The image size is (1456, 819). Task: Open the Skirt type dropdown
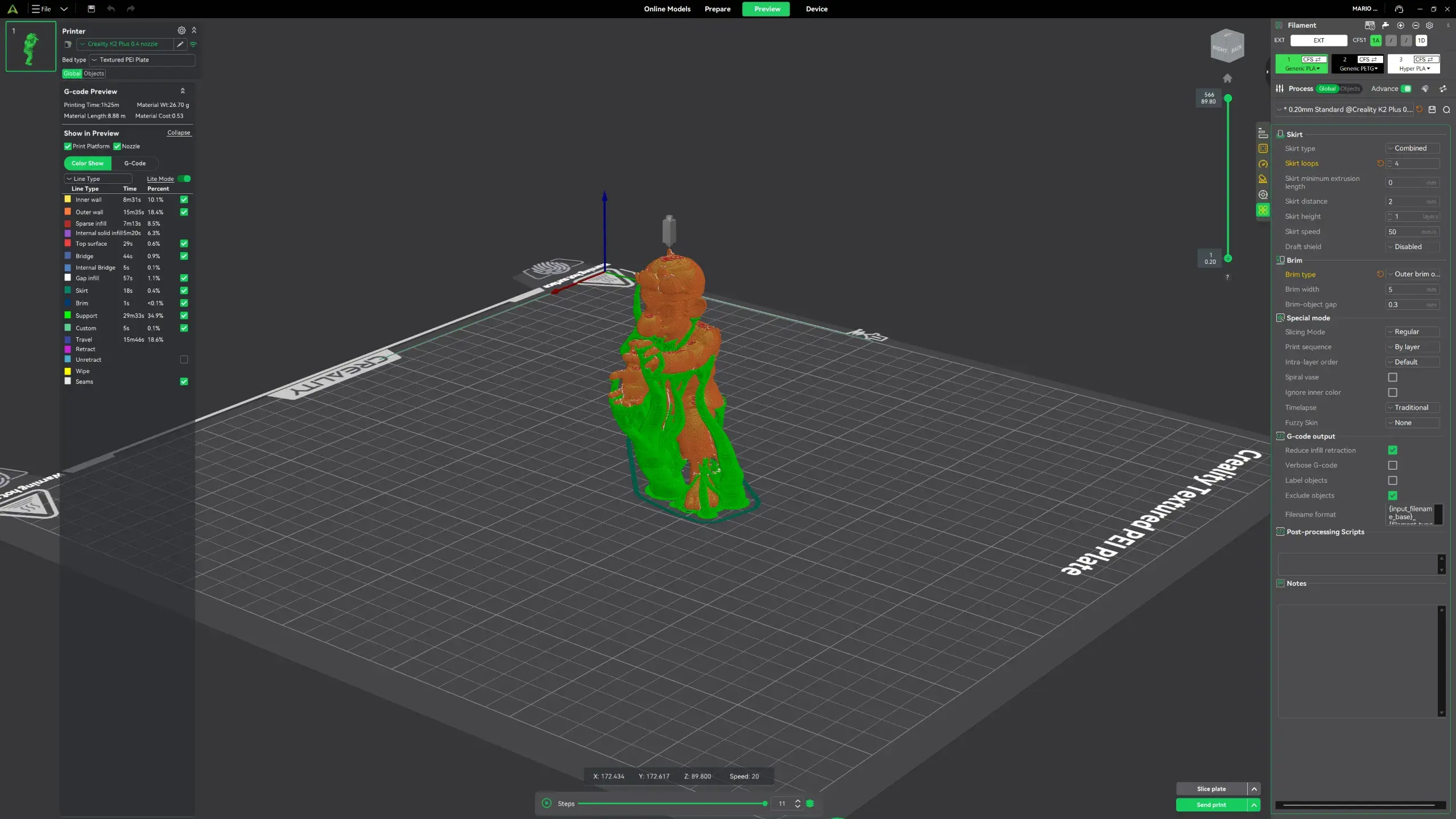coord(1413,148)
